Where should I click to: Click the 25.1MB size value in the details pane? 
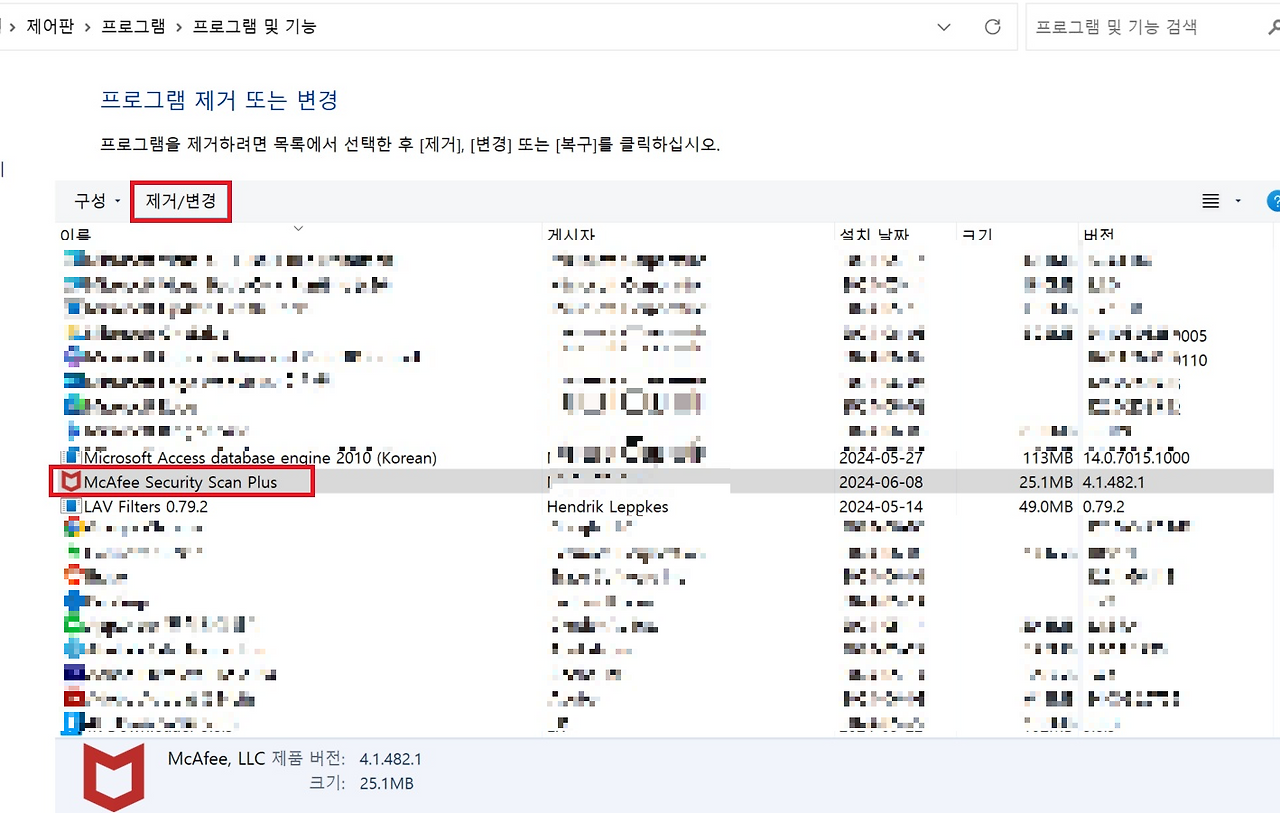[386, 783]
